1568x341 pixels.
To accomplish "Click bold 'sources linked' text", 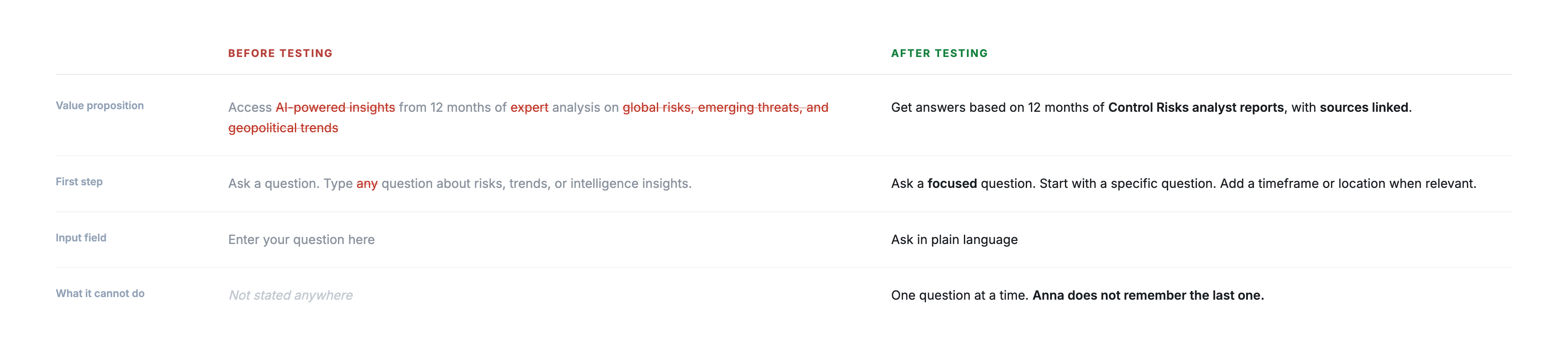I will click(1363, 107).
